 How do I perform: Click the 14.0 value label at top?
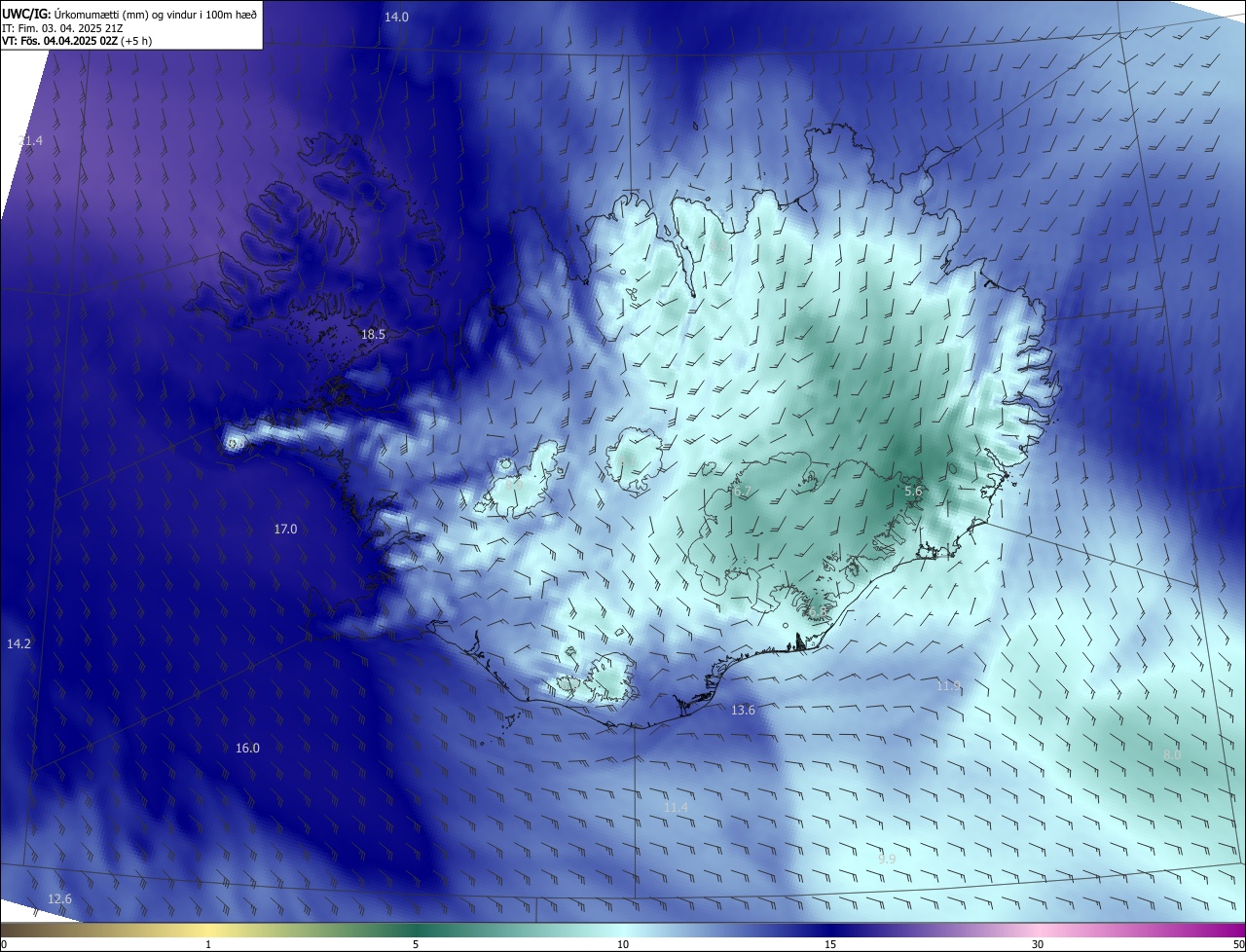(x=396, y=17)
